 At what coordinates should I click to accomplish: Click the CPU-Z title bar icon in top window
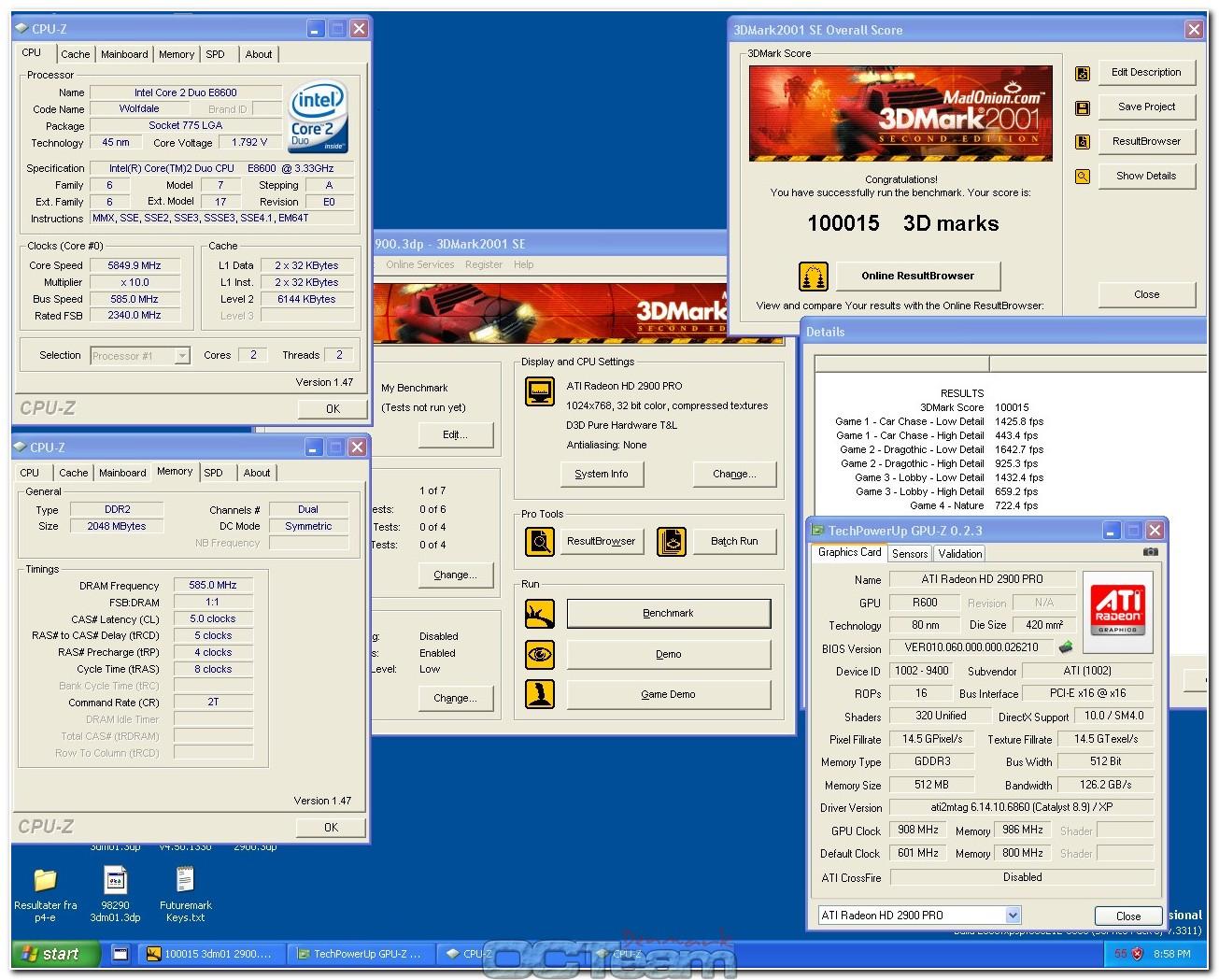pos(21,29)
